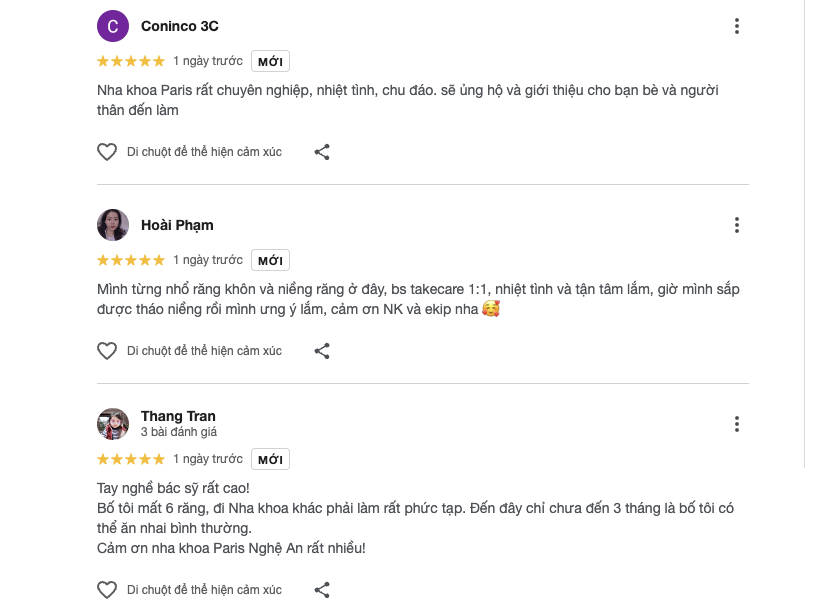
Task: Open more options for Coninco 3C review
Action: click(x=737, y=26)
